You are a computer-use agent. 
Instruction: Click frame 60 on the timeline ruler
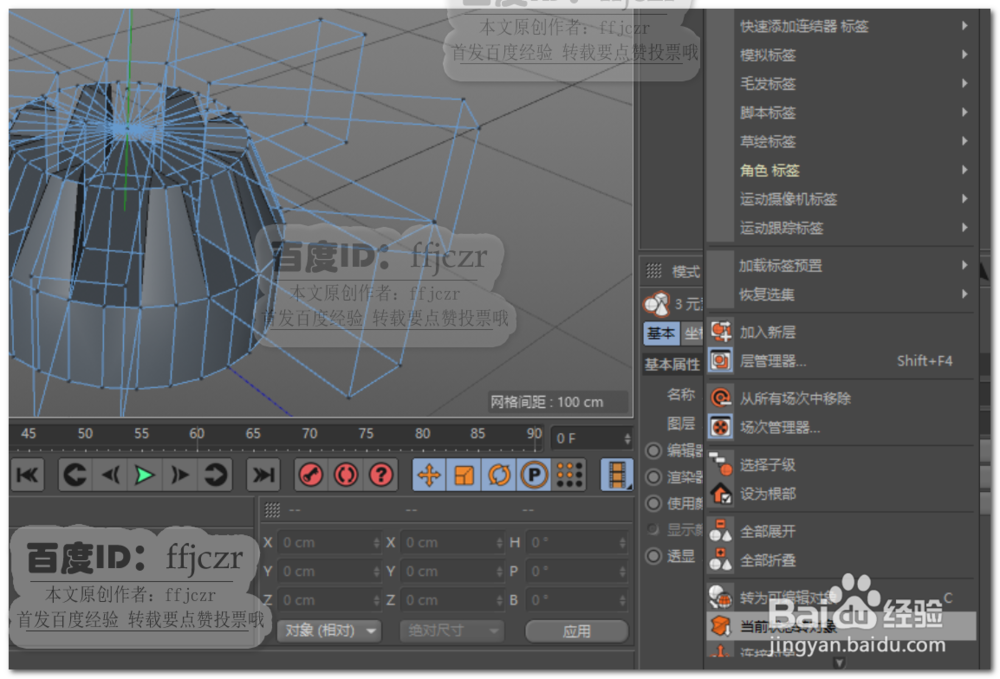(x=196, y=434)
